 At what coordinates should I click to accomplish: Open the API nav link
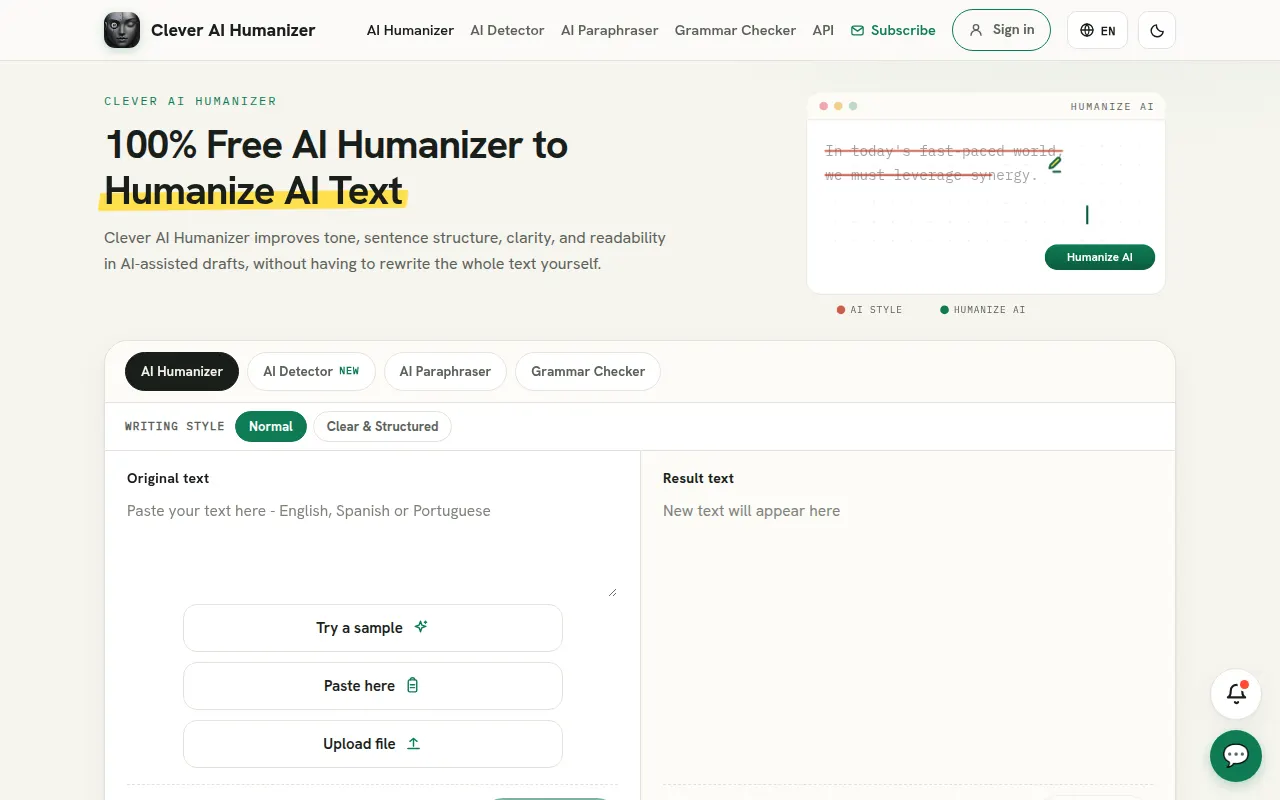pos(823,30)
